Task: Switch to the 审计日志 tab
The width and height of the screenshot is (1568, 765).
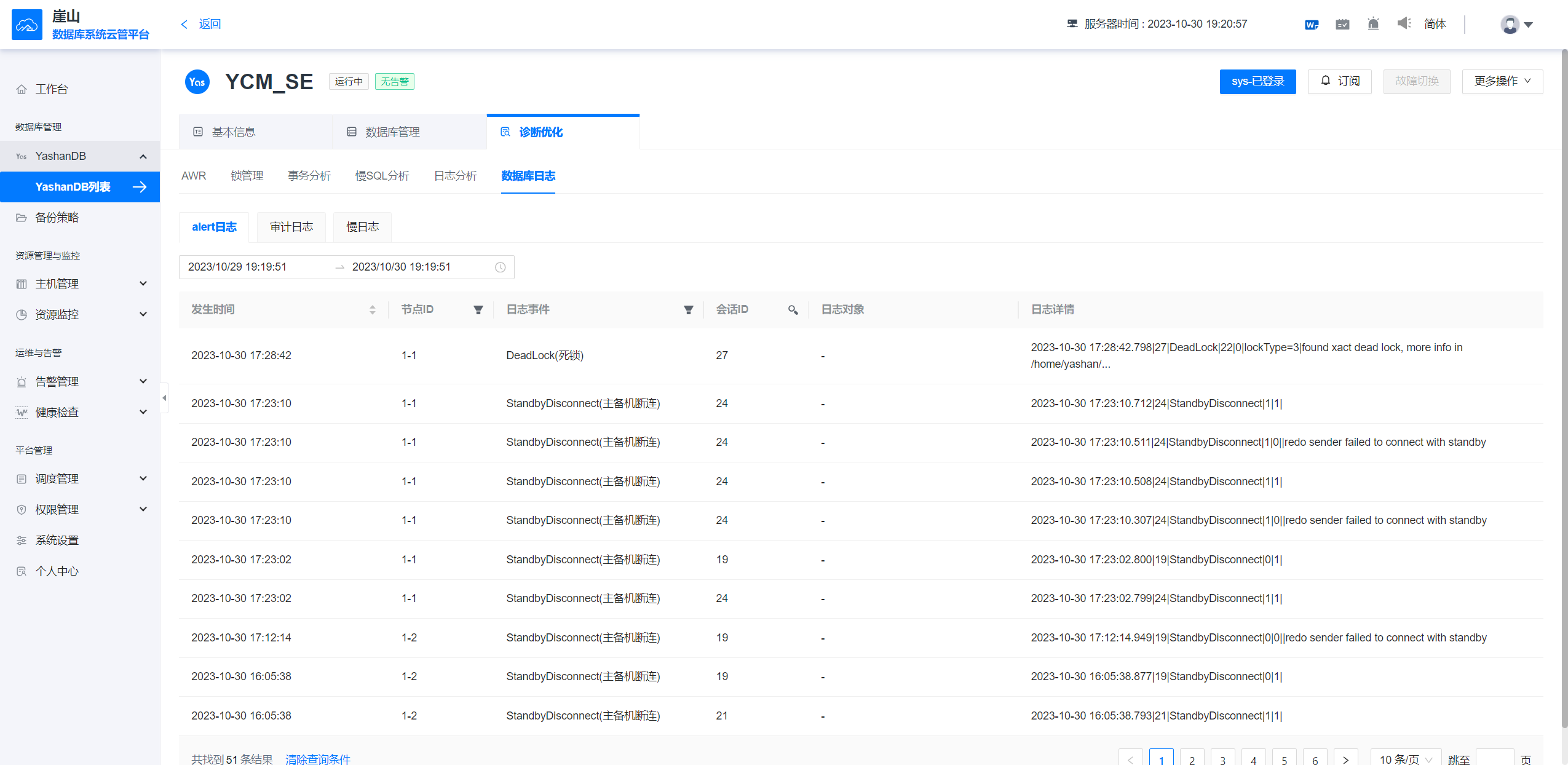Action: tap(291, 227)
